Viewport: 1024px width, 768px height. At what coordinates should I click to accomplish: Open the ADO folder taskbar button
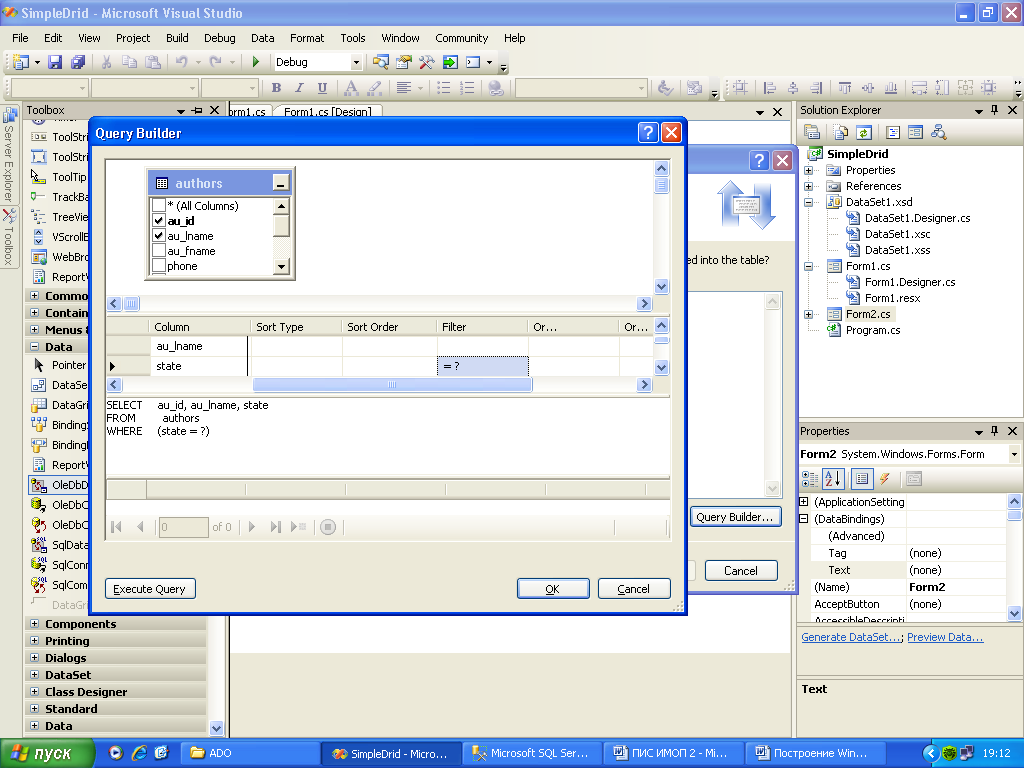(249, 754)
